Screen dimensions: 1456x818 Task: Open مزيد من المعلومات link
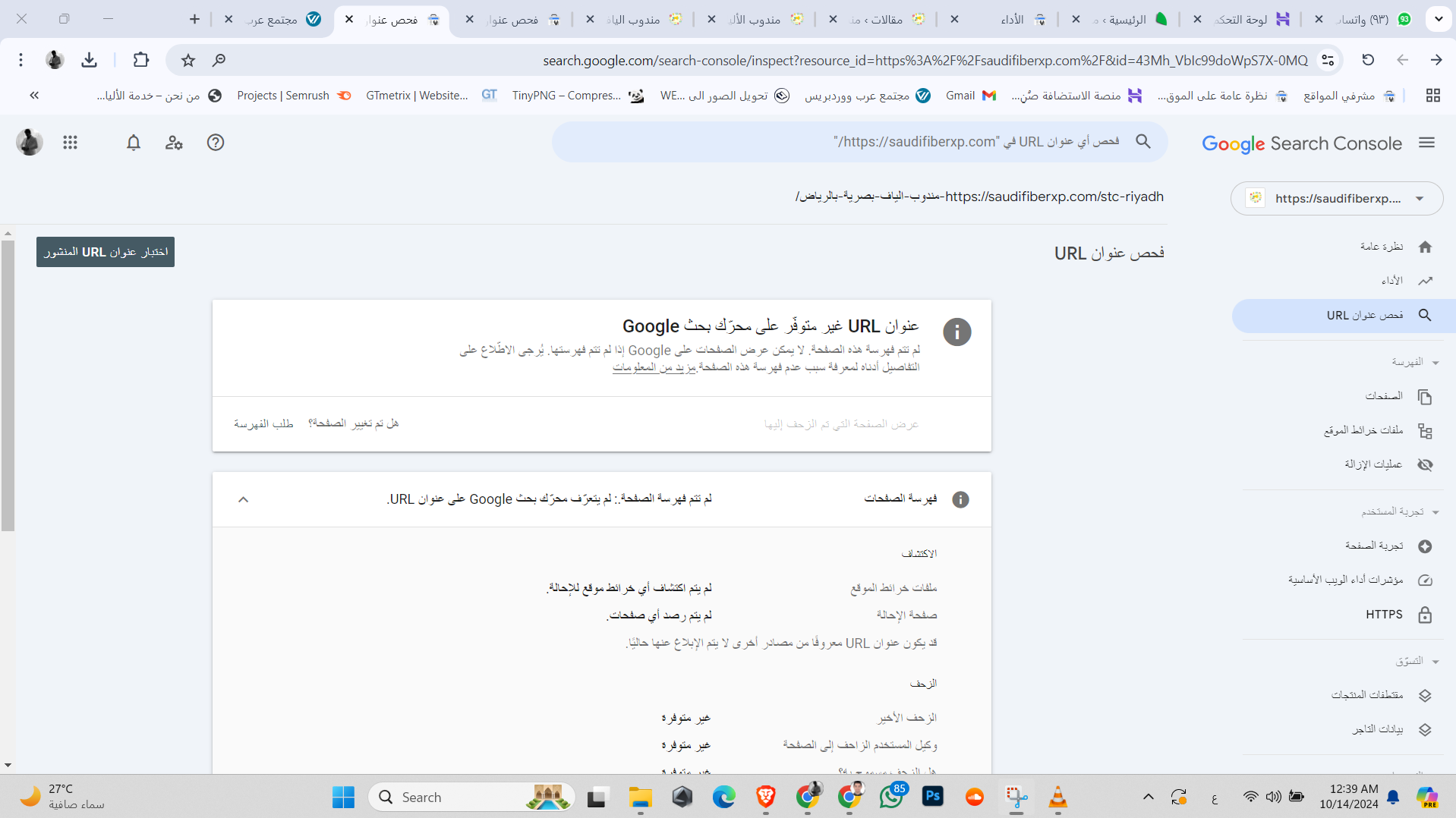(x=654, y=367)
